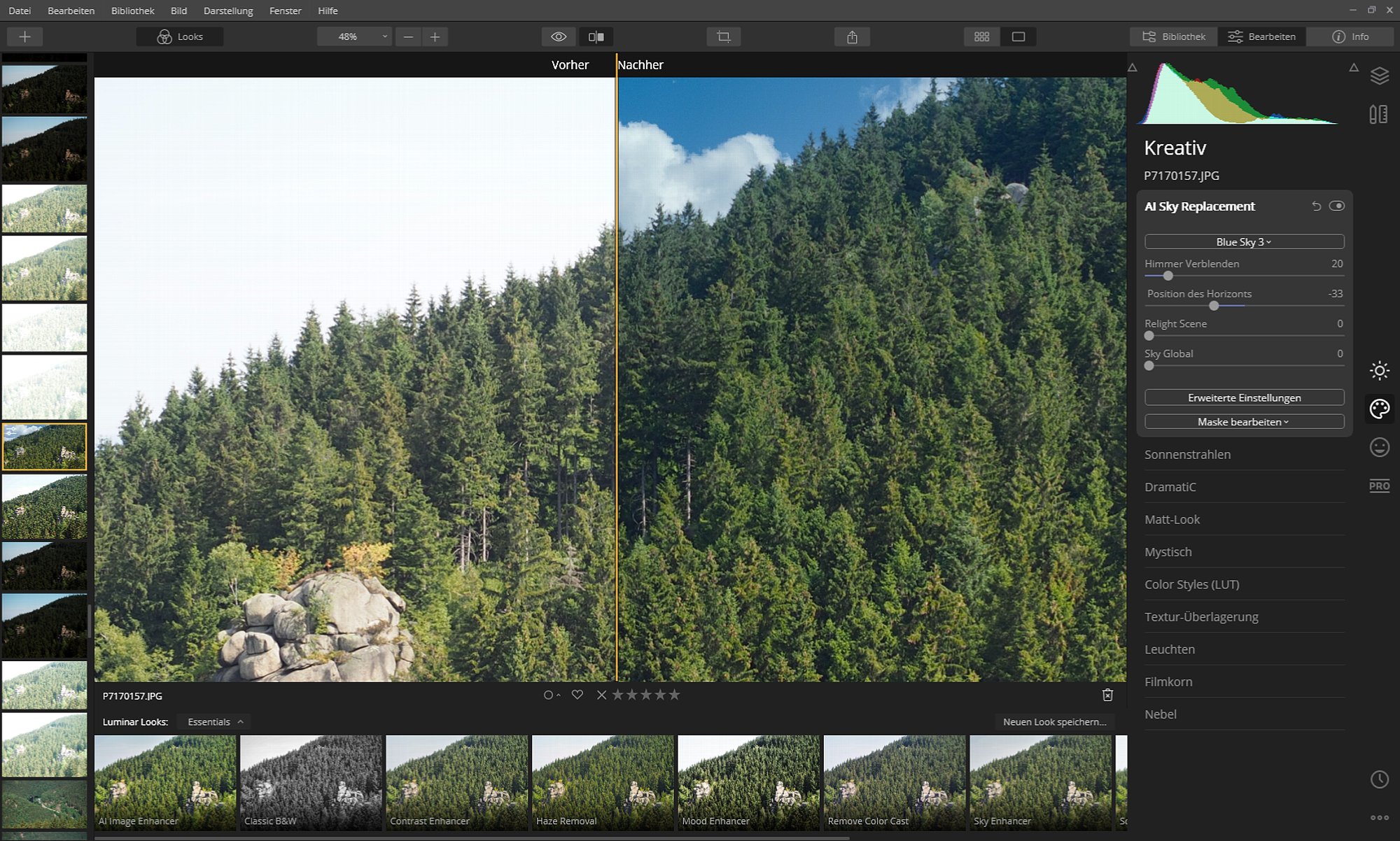Open the Darstellung menu
Screen dimensions: 1400x841
(x=228, y=10)
